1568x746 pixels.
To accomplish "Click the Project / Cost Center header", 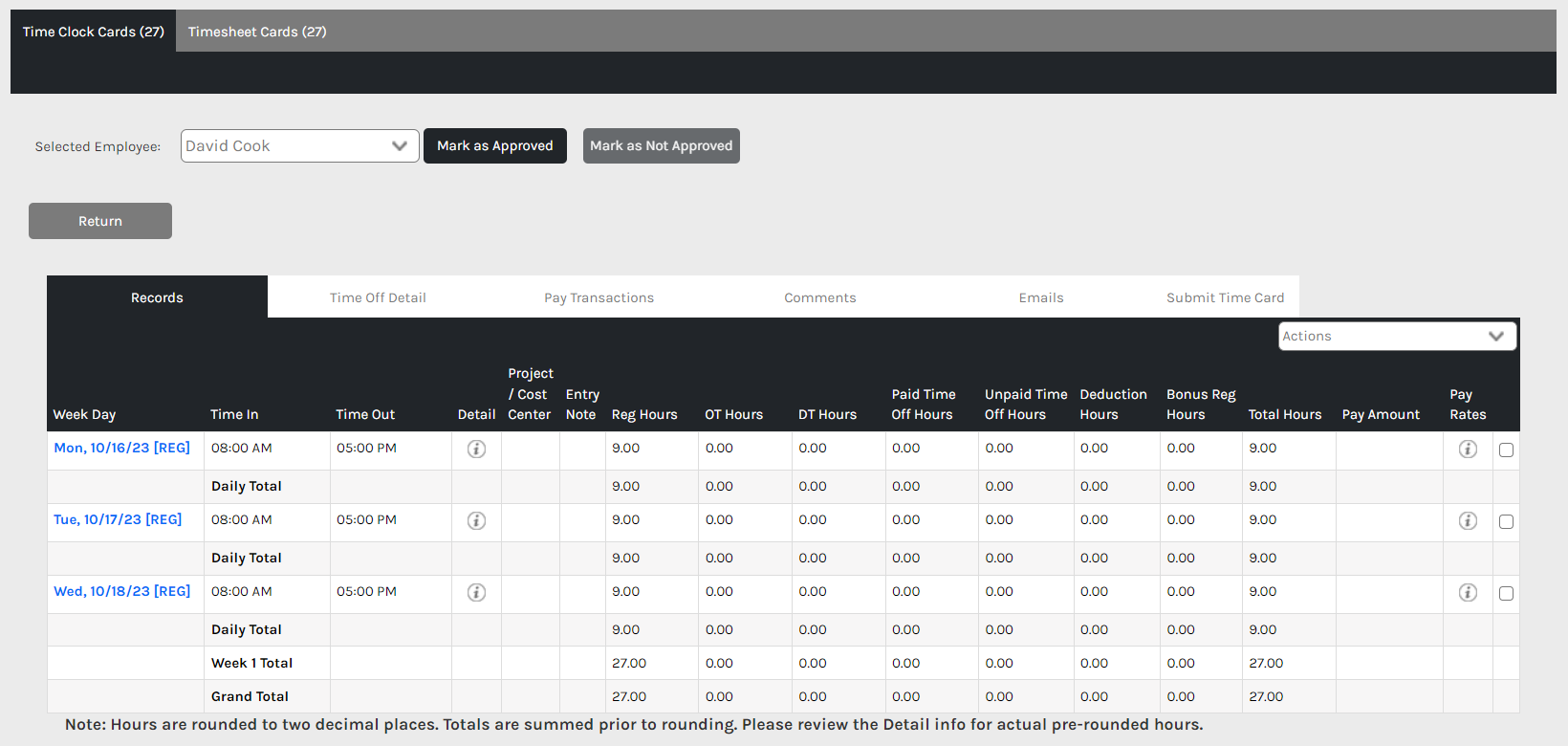I will pos(531,394).
